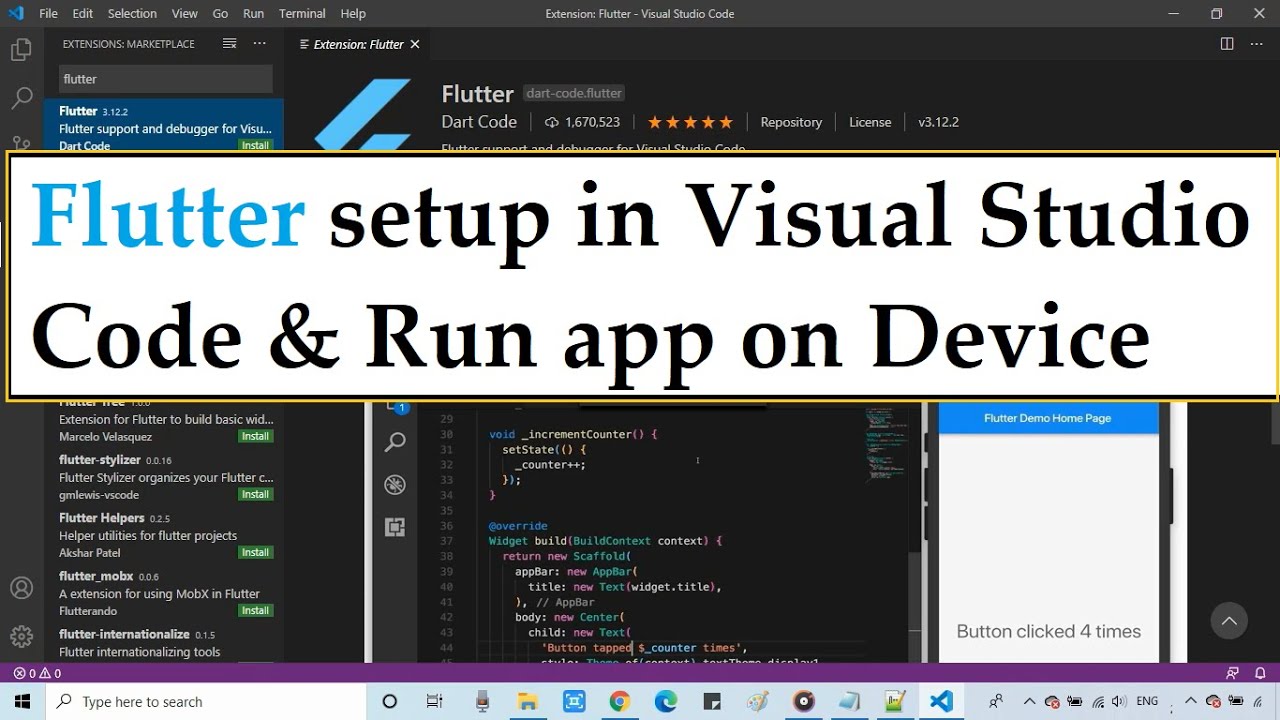
Task: Open the Terminal menu
Action: (302, 13)
